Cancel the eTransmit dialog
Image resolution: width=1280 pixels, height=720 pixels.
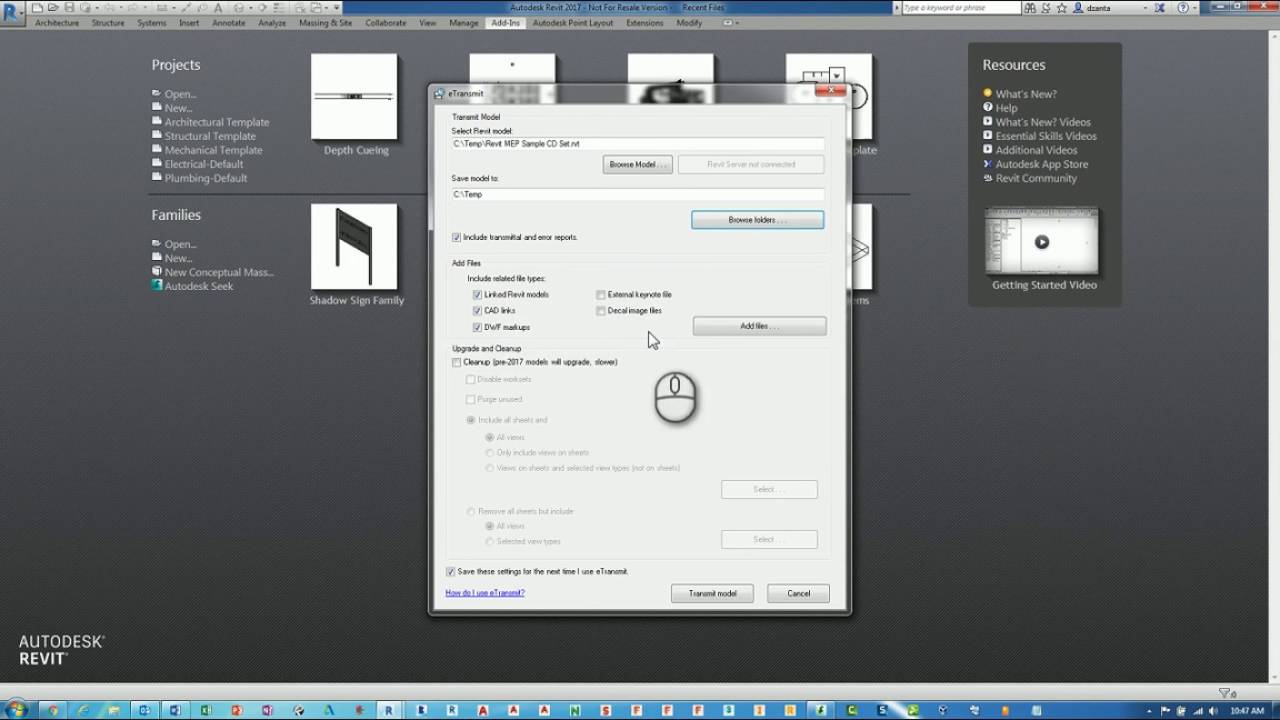tap(798, 593)
